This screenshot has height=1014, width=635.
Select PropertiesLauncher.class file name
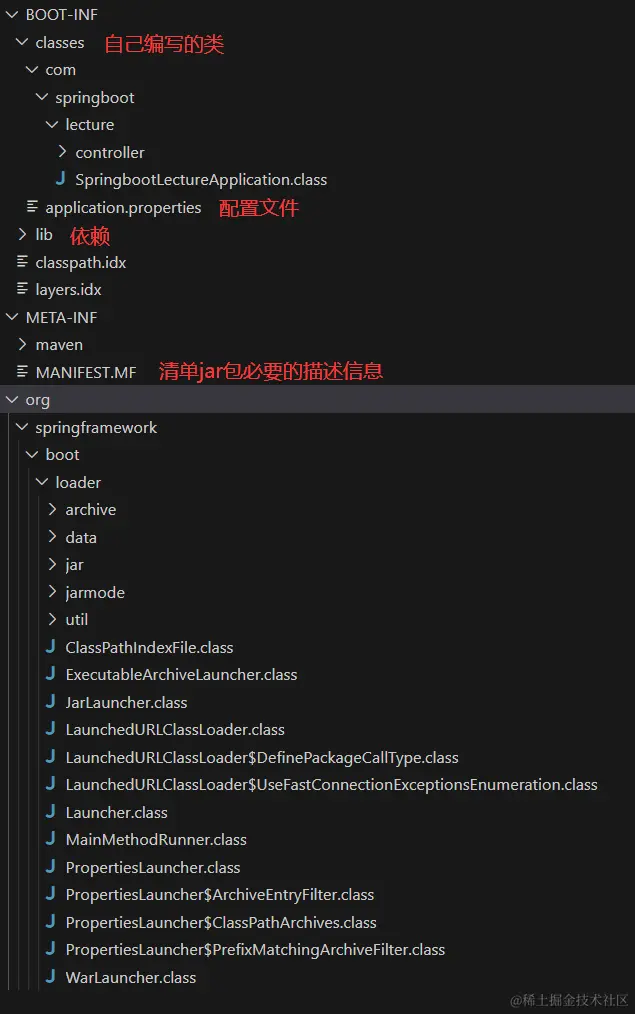click(x=153, y=867)
